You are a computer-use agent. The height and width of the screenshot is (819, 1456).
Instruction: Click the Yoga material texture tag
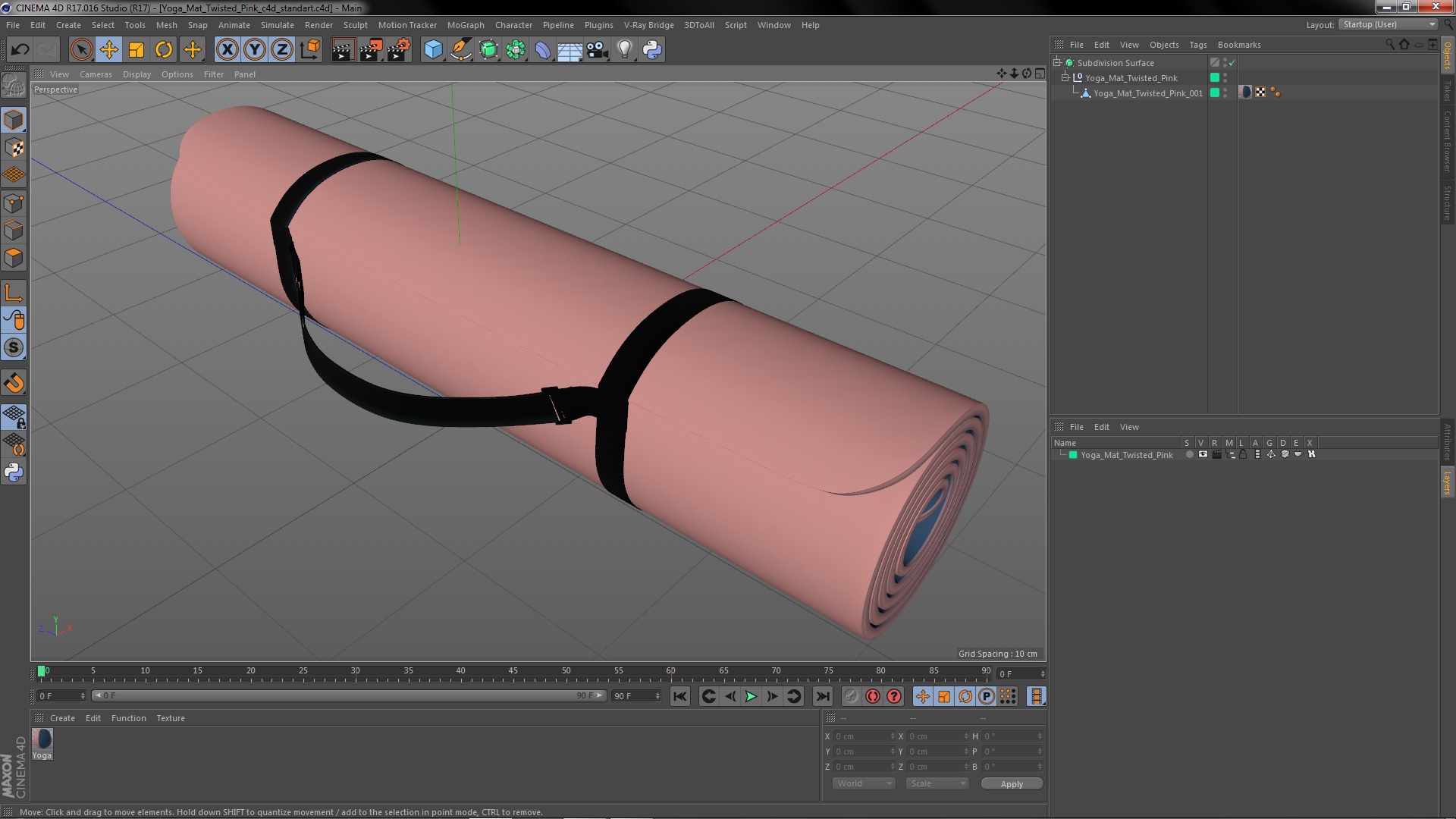[1245, 93]
